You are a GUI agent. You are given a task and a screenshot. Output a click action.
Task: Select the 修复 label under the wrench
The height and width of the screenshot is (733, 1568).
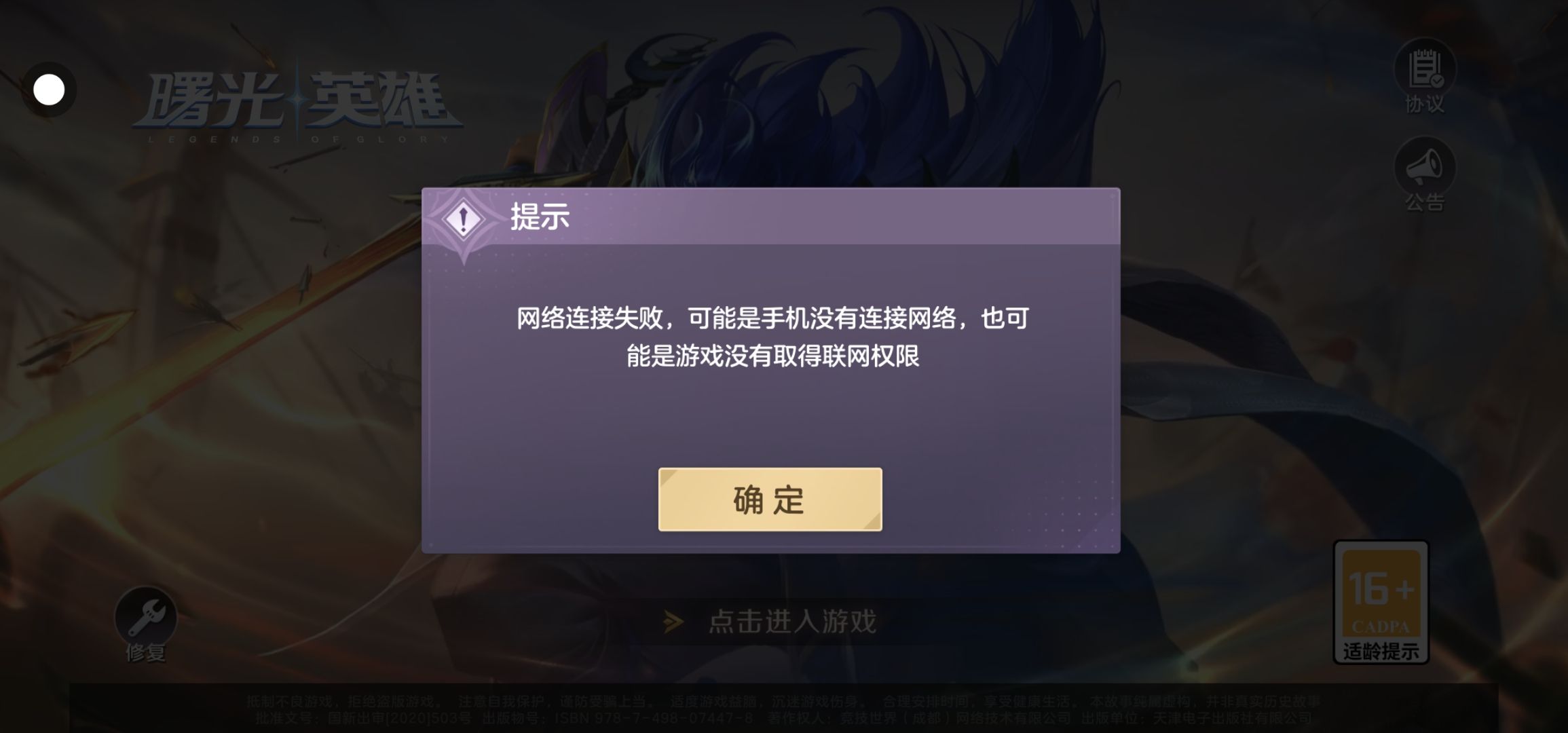click(x=145, y=653)
